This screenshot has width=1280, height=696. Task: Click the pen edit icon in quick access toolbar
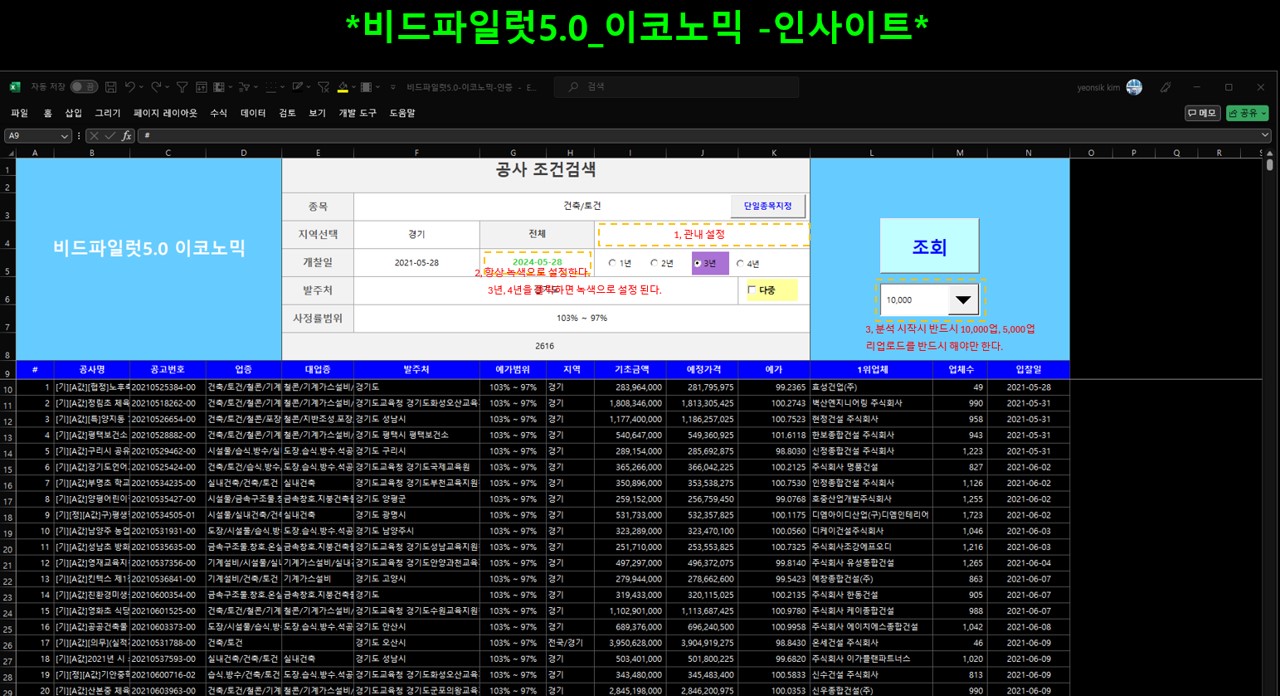[297, 87]
